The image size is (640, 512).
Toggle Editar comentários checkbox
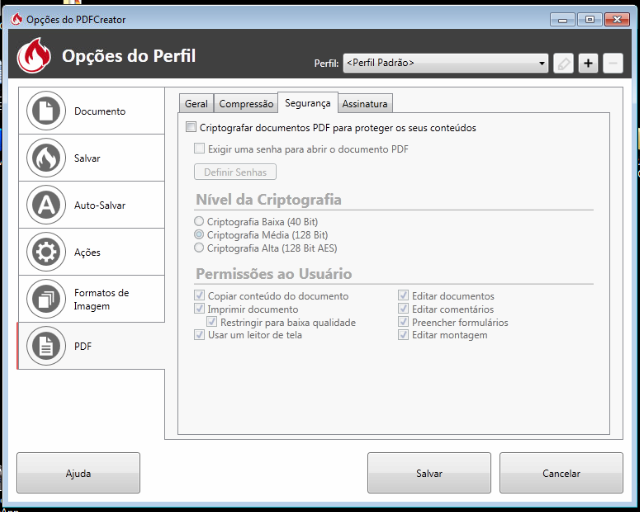(403, 308)
